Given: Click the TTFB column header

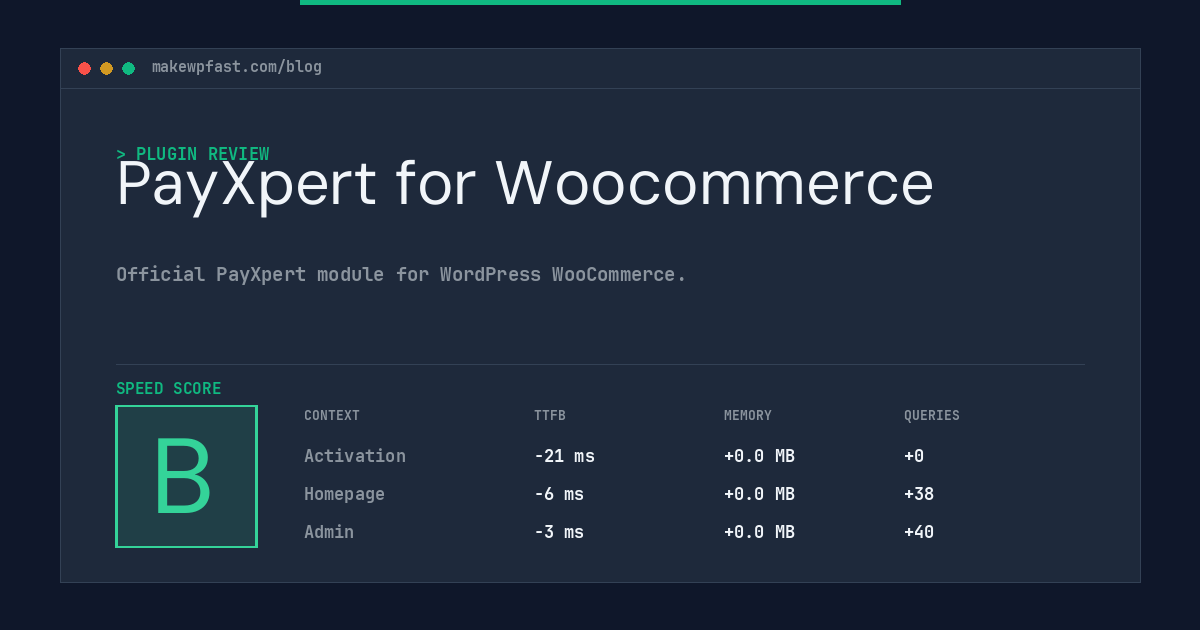Looking at the screenshot, I should (550, 416).
